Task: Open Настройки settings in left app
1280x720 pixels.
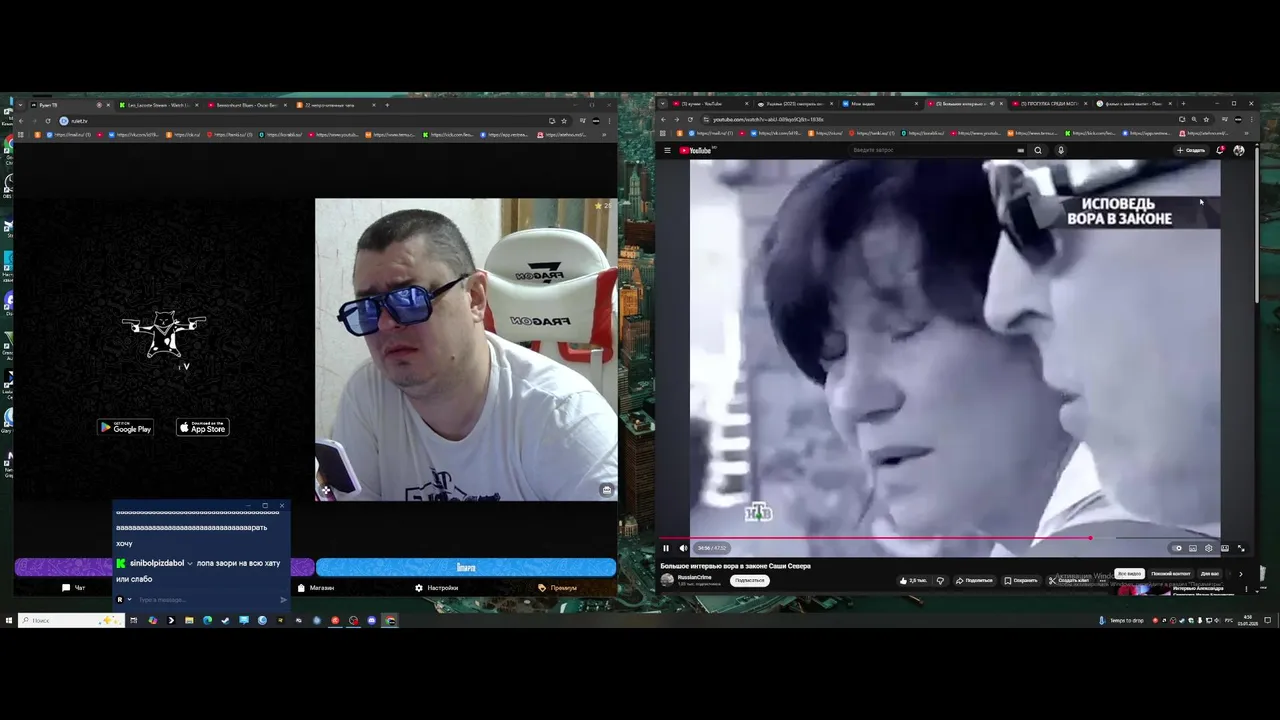Action: coord(437,588)
